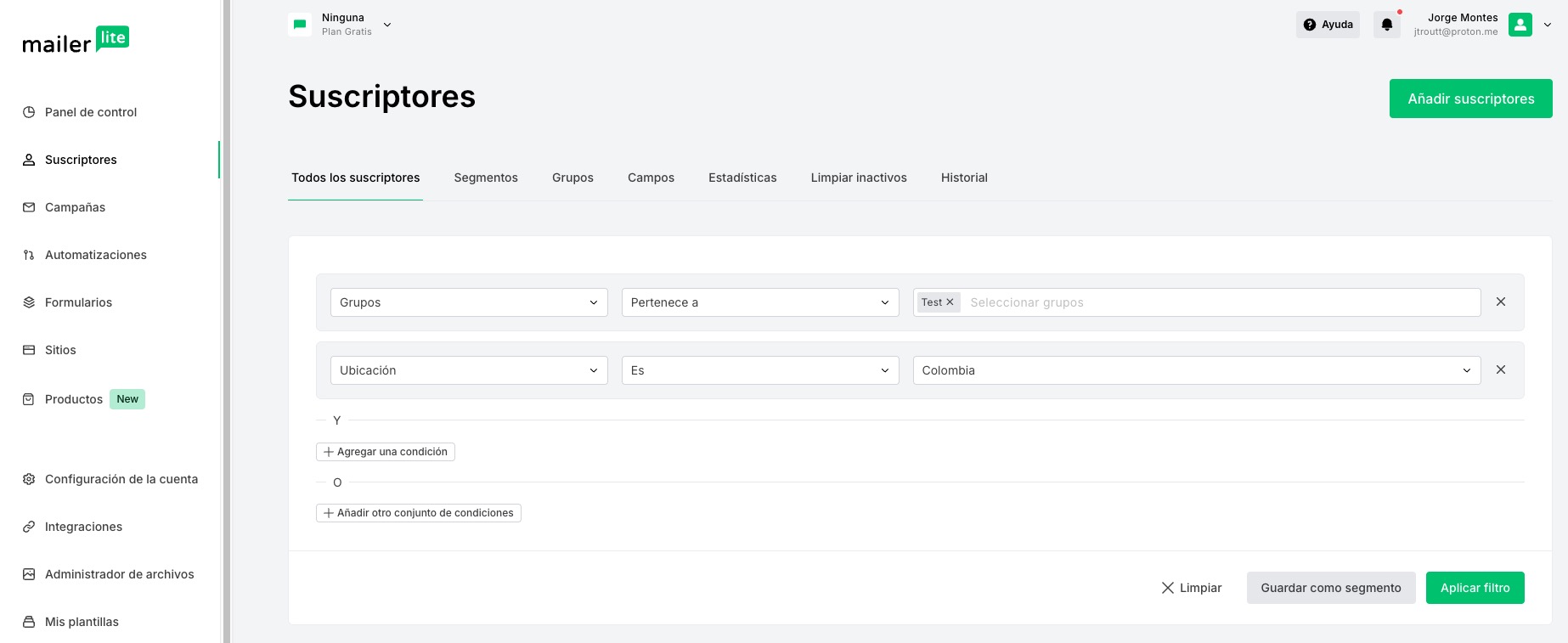Click the Integraciones link icon

[x=29, y=527]
